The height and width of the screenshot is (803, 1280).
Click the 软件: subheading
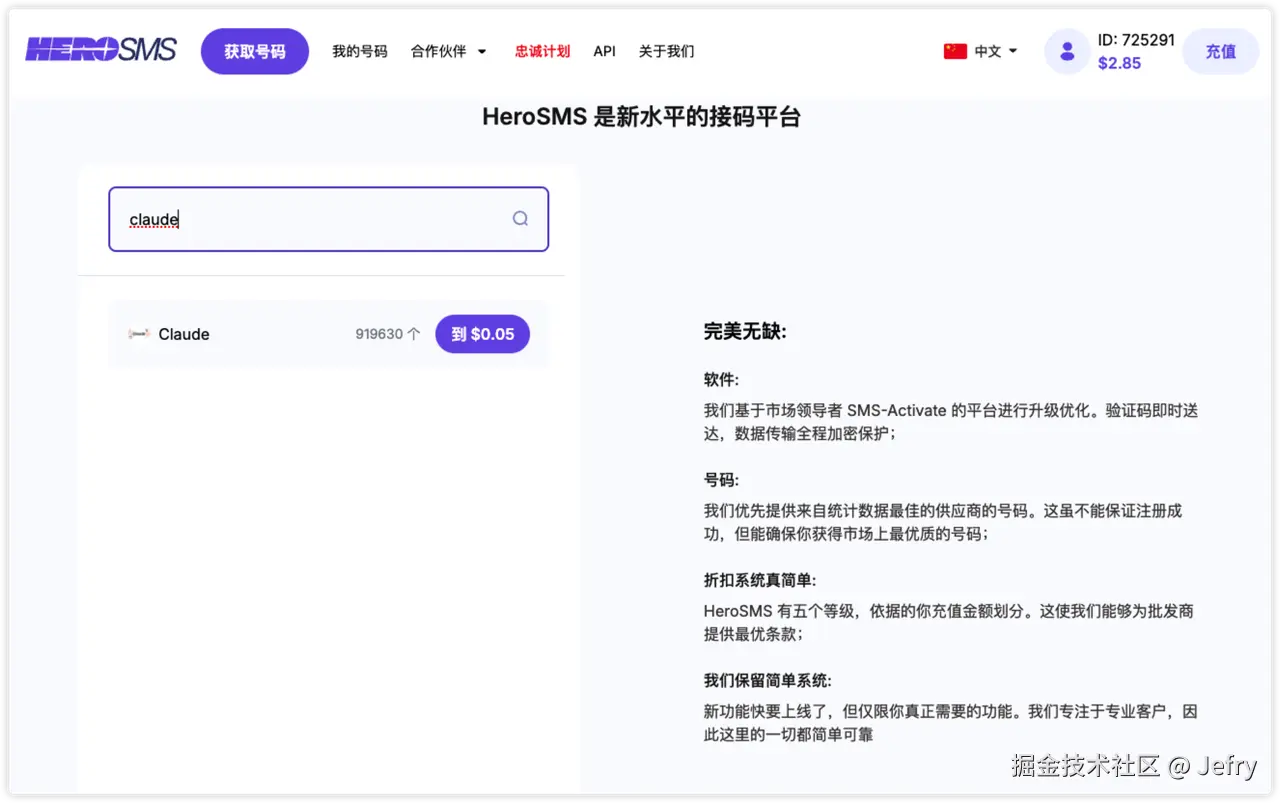click(x=721, y=380)
